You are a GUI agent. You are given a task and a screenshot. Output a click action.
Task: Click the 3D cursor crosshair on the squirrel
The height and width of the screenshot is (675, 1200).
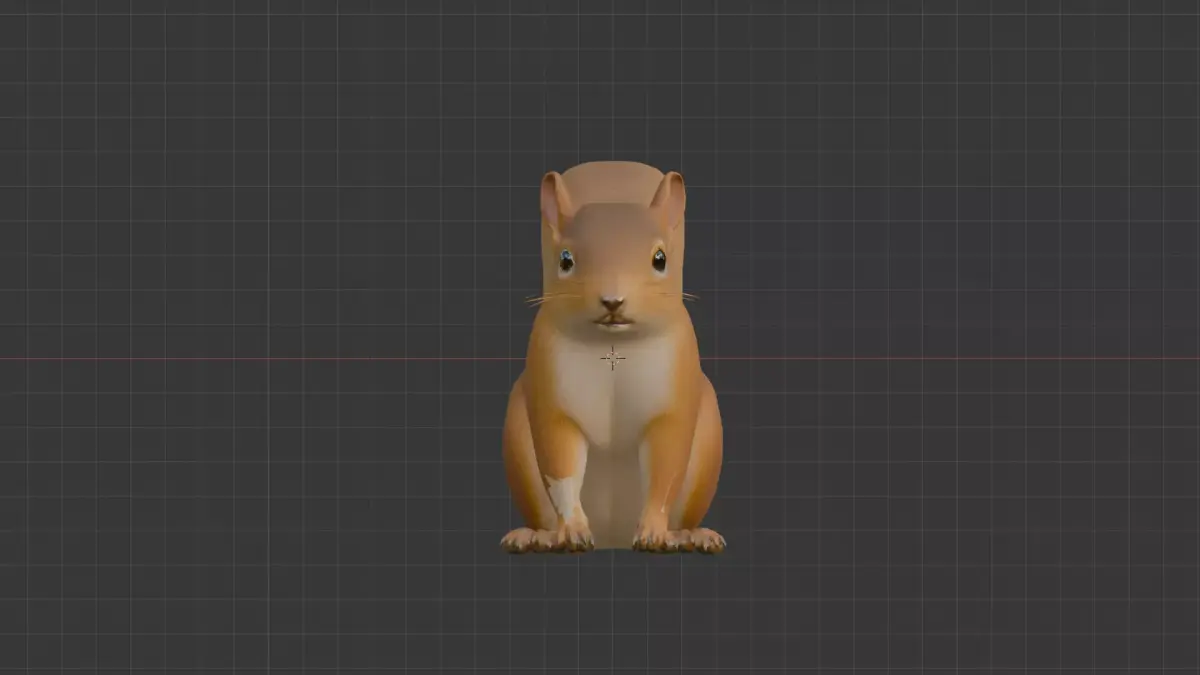point(613,358)
